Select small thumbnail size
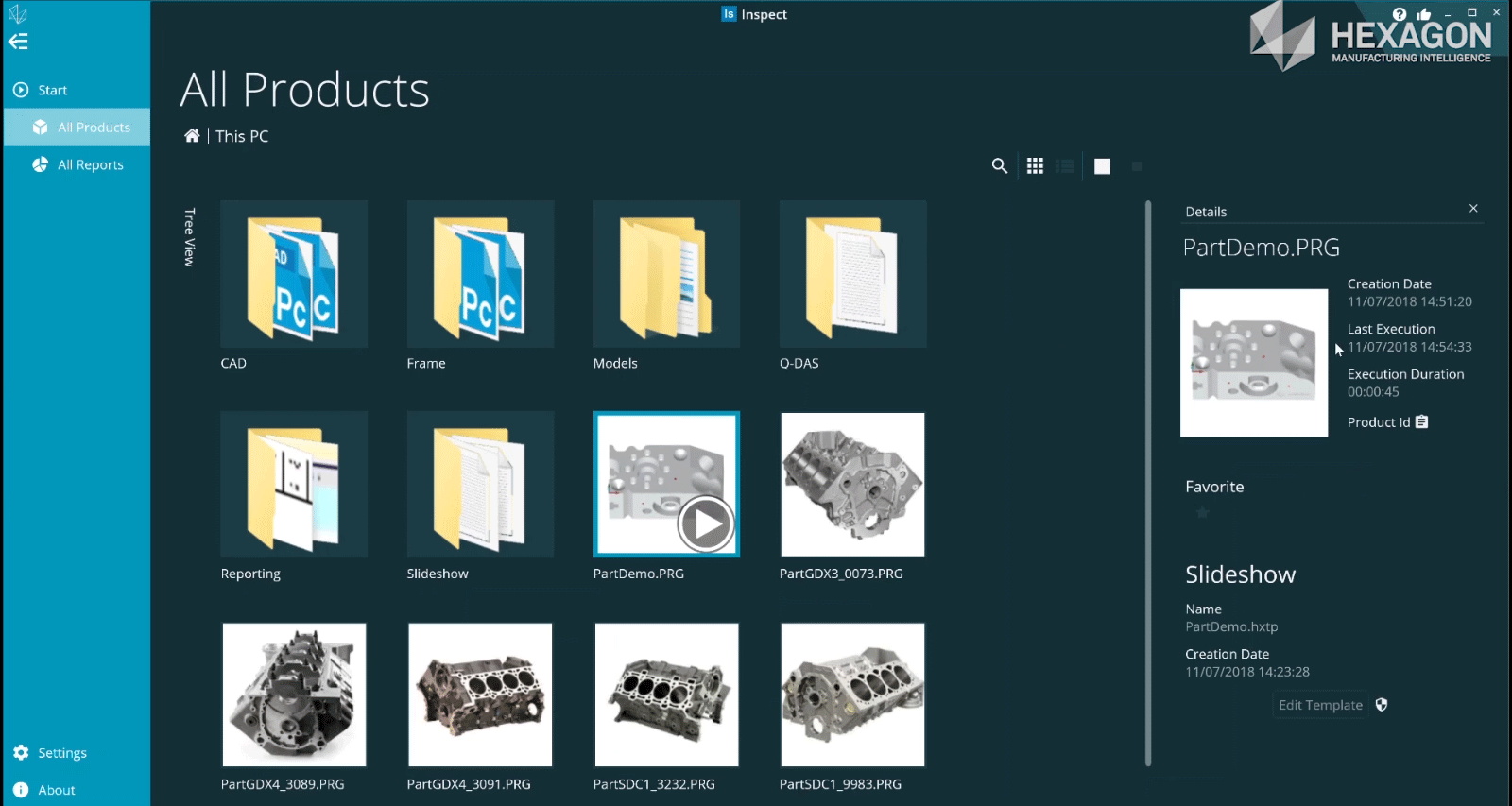Screen dimensions: 1512x806 1137,166
